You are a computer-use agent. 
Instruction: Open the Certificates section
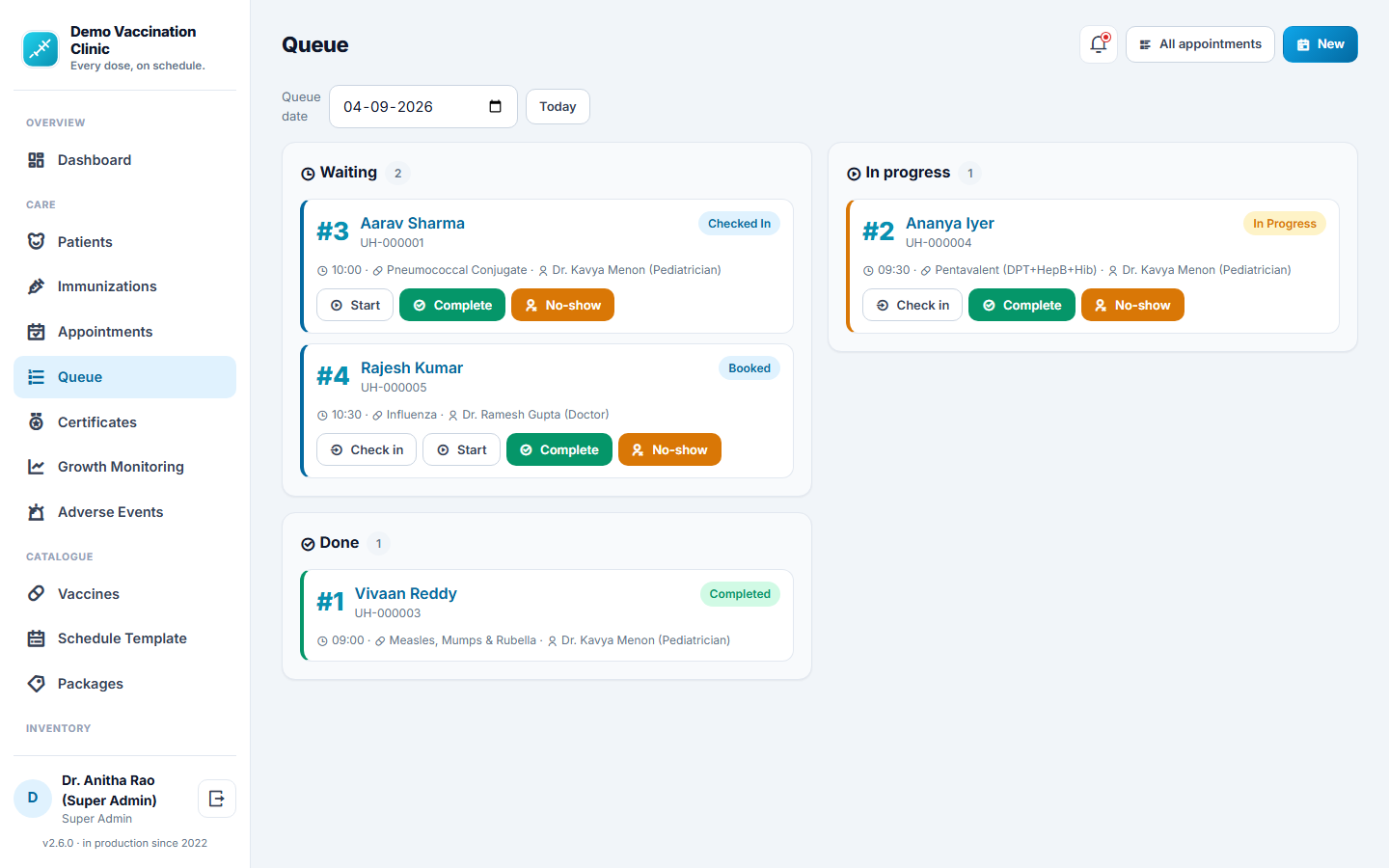point(124,422)
